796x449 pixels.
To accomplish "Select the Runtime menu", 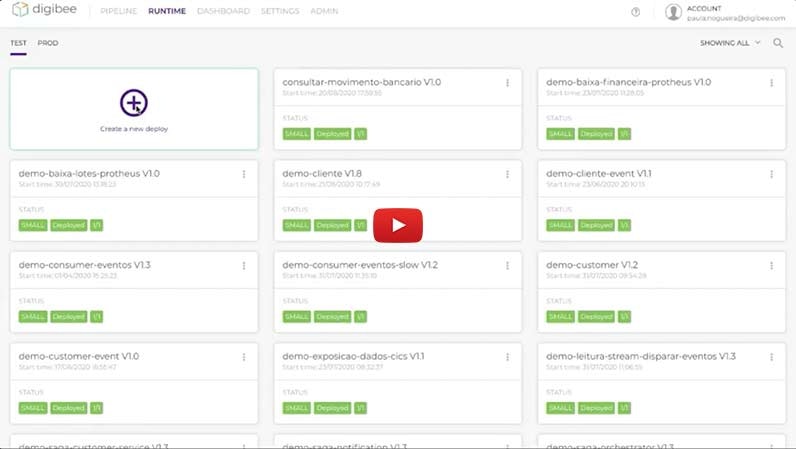I will [x=167, y=11].
